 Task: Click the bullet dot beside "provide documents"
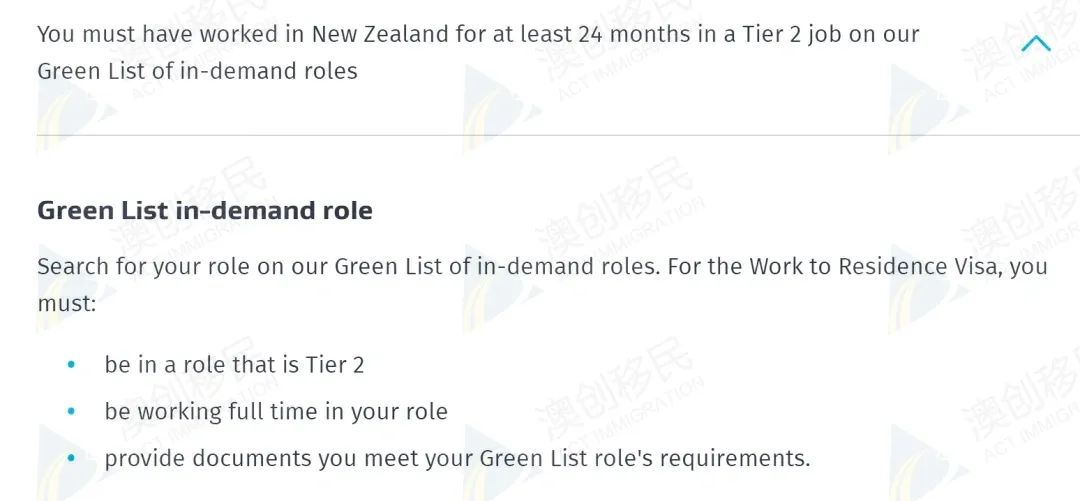coord(71,459)
